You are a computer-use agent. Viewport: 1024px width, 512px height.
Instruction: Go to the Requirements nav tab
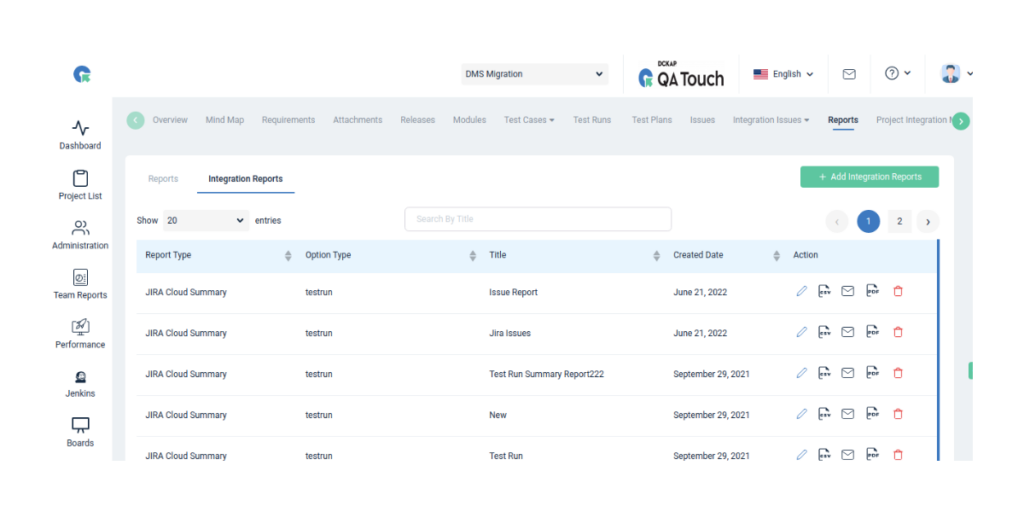point(288,120)
